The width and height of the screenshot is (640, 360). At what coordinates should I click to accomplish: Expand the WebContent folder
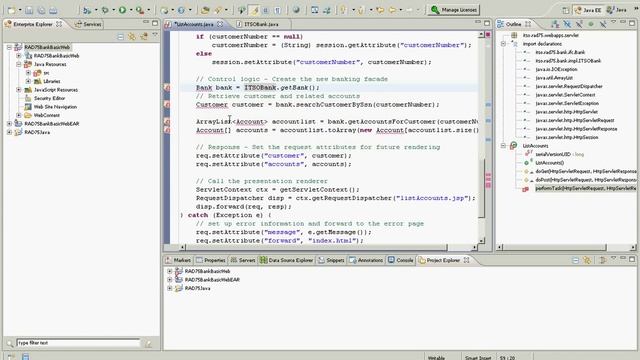pyautogui.click(x=19, y=116)
